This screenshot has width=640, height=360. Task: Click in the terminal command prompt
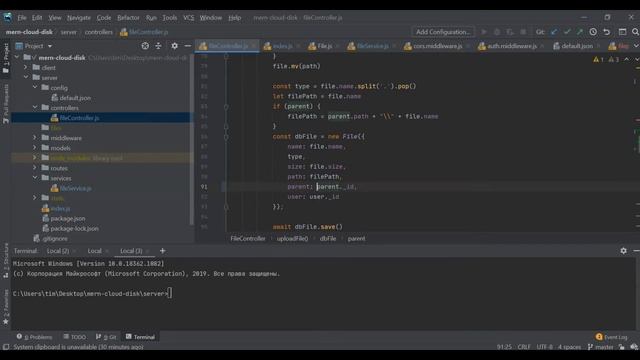[x=170, y=293]
